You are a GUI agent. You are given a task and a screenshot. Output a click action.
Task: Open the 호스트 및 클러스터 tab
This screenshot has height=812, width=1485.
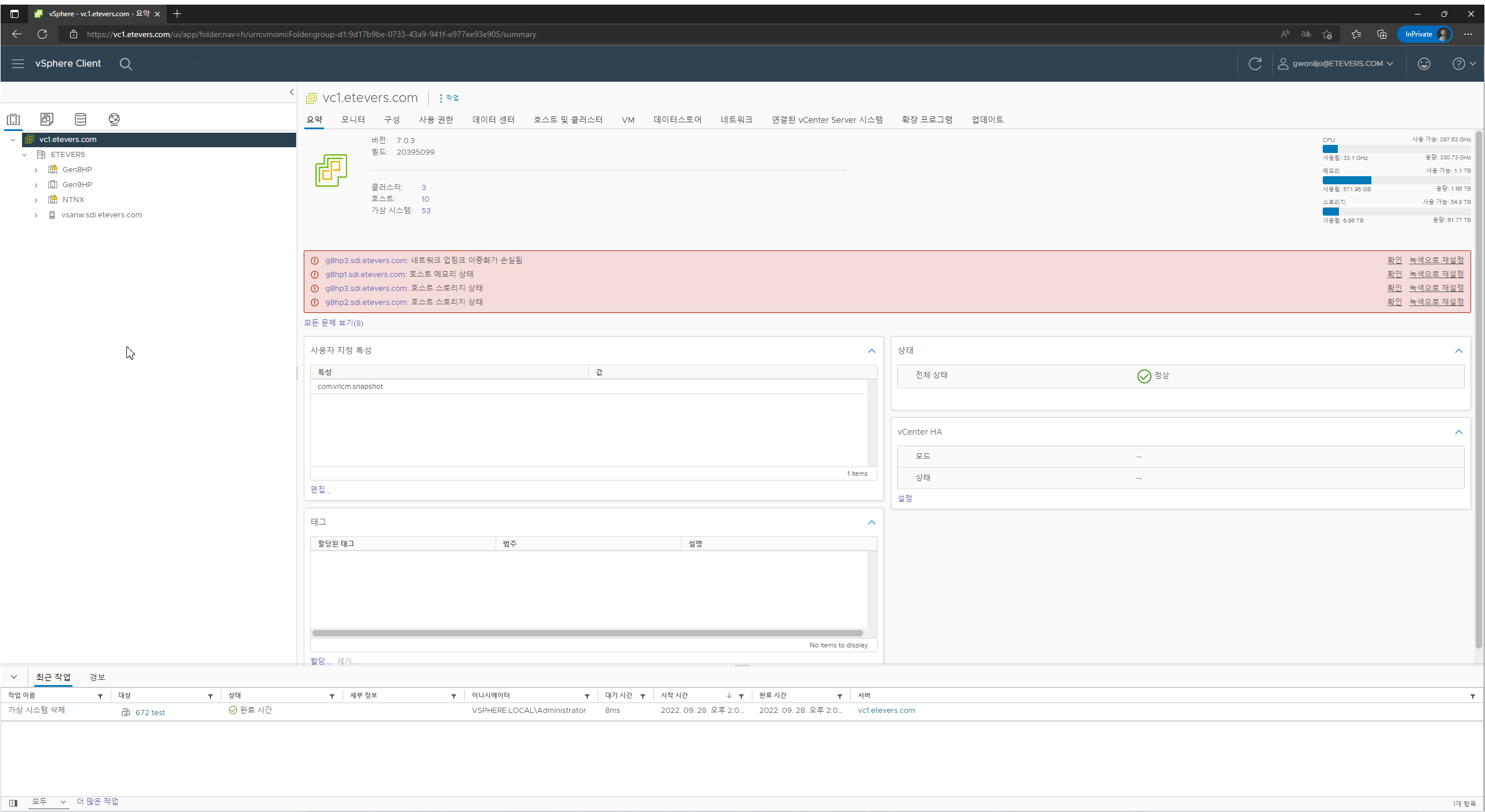(568, 120)
